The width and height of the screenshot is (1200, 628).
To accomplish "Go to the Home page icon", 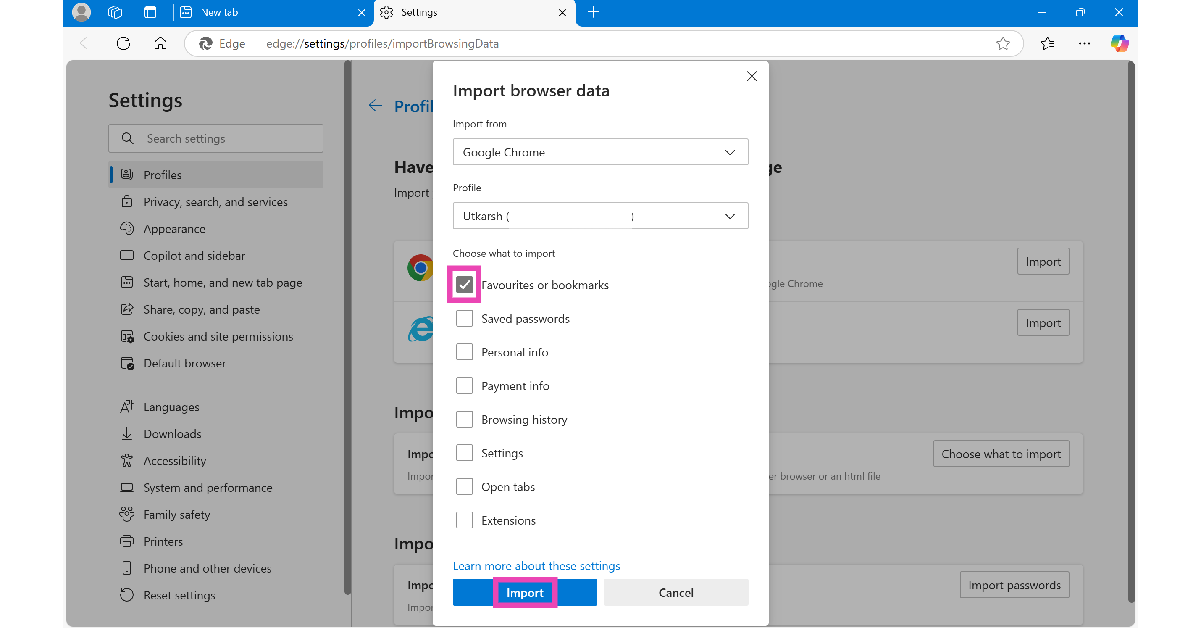I will point(160,44).
